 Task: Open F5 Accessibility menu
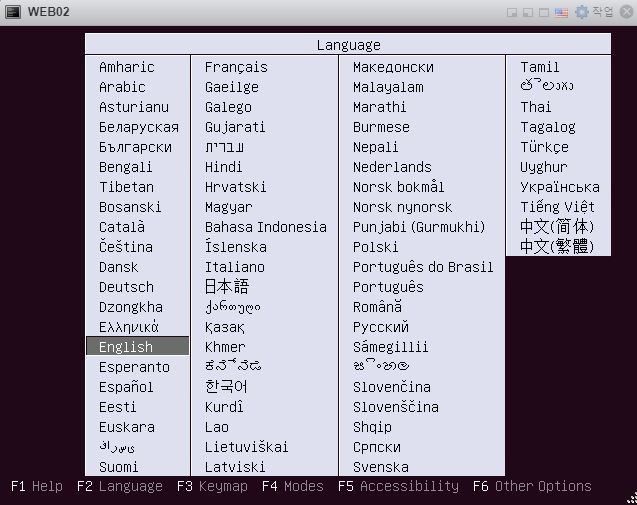point(398,486)
